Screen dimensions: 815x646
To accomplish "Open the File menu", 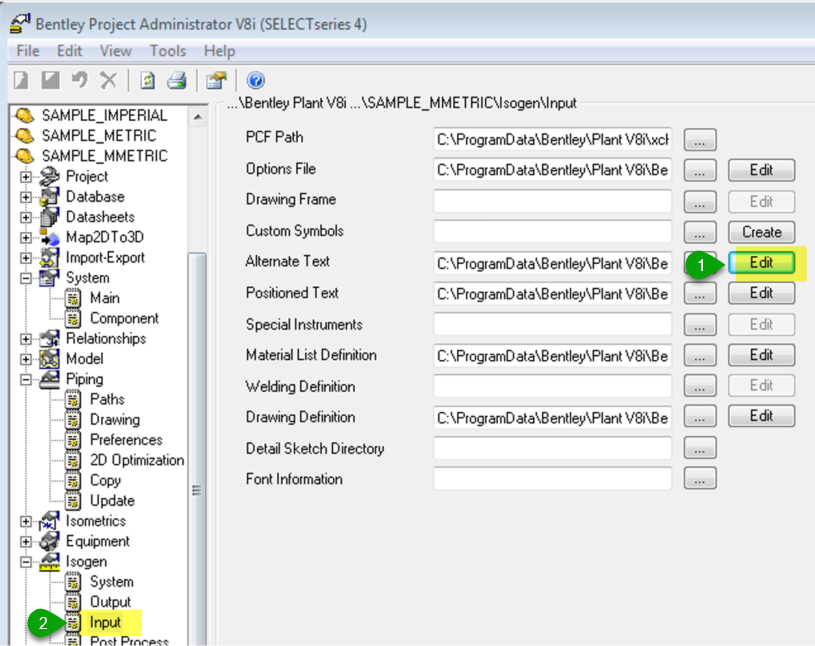I will [x=28, y=51].
